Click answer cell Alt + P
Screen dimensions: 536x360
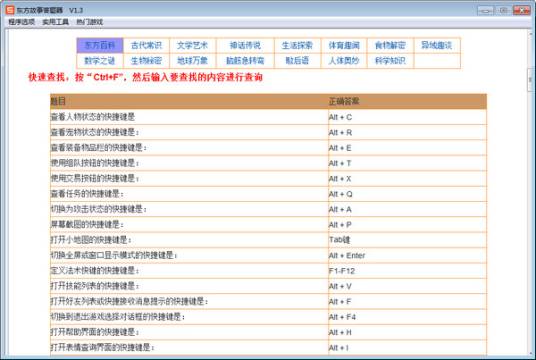coord(407,225)
